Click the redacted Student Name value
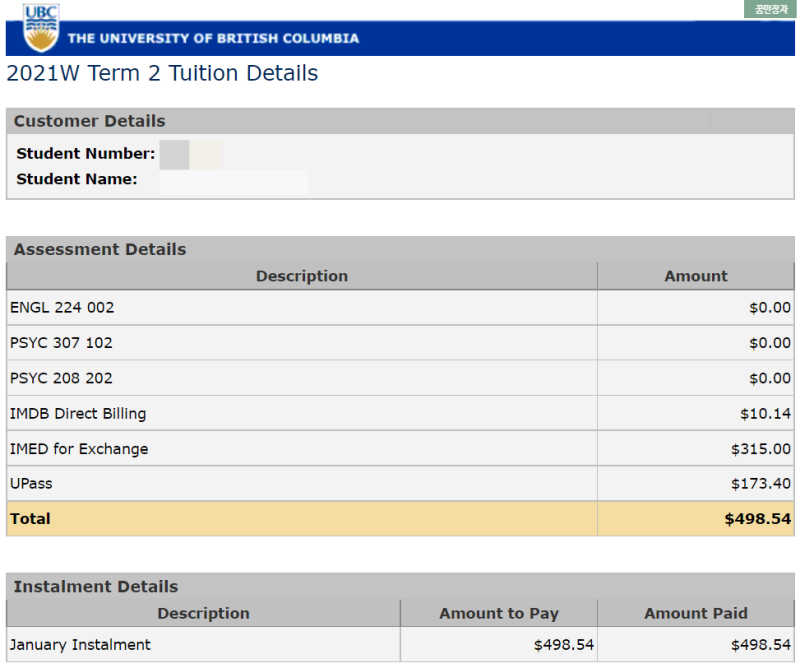Viewport: 800px width, 668px height. (233, 180)
